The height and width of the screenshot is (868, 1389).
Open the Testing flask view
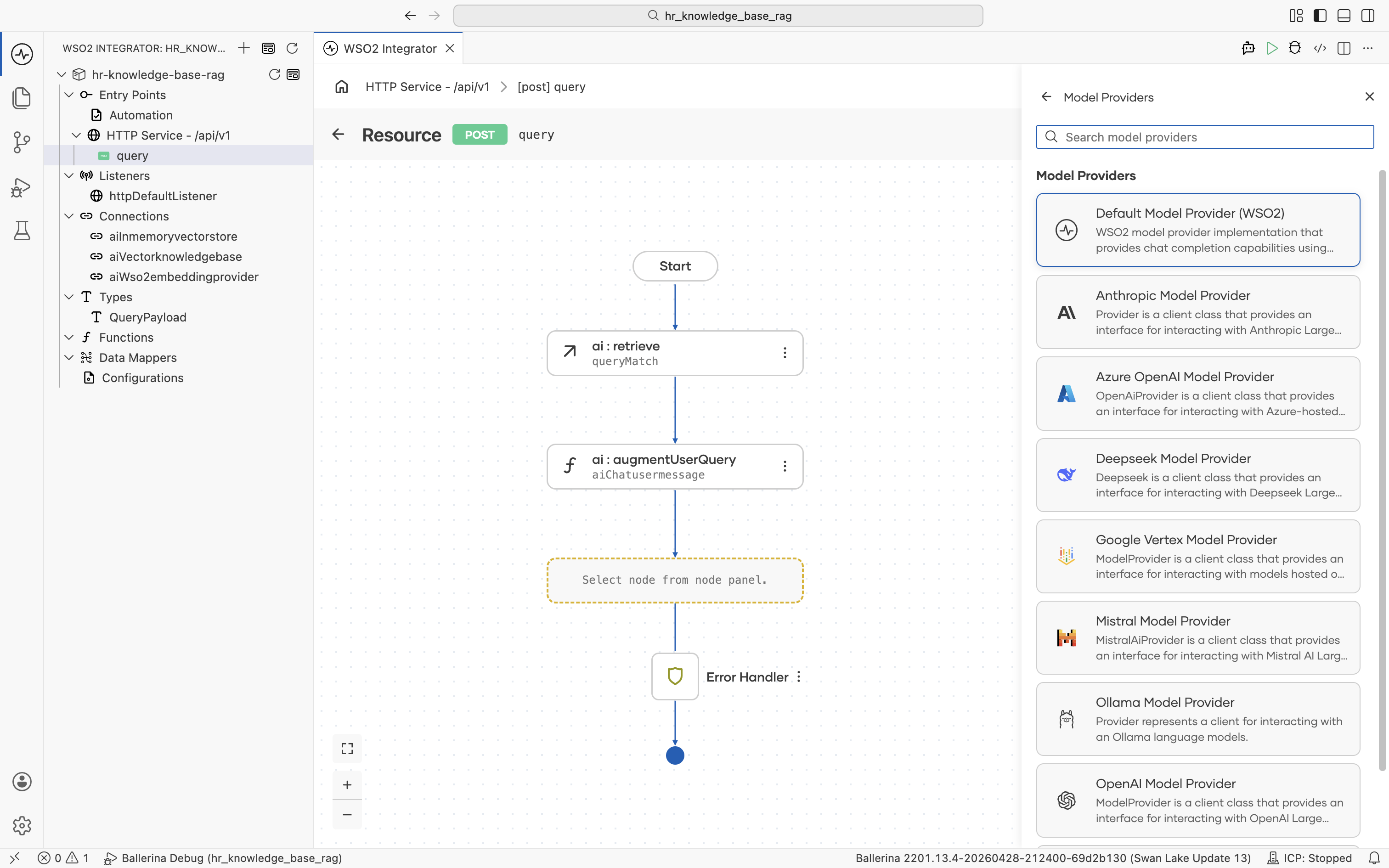(22, 230)
